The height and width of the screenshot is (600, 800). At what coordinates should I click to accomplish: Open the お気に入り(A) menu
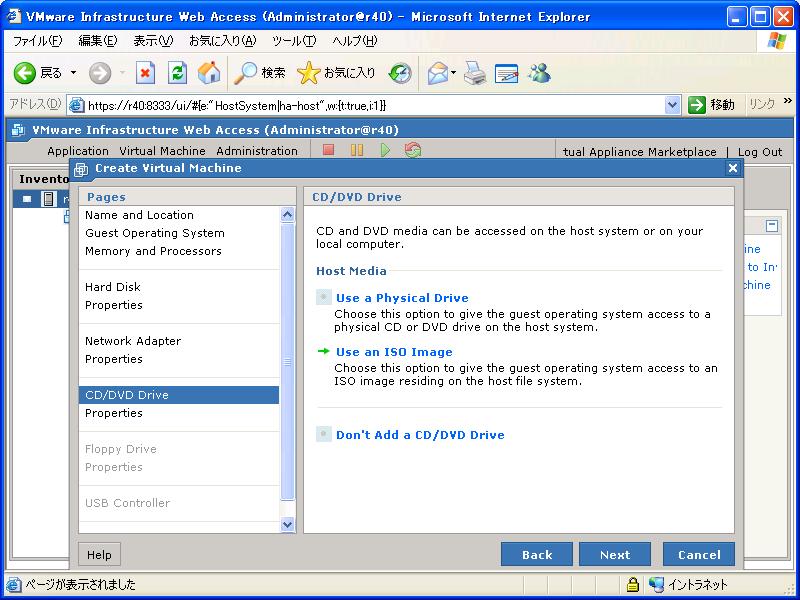222,41
